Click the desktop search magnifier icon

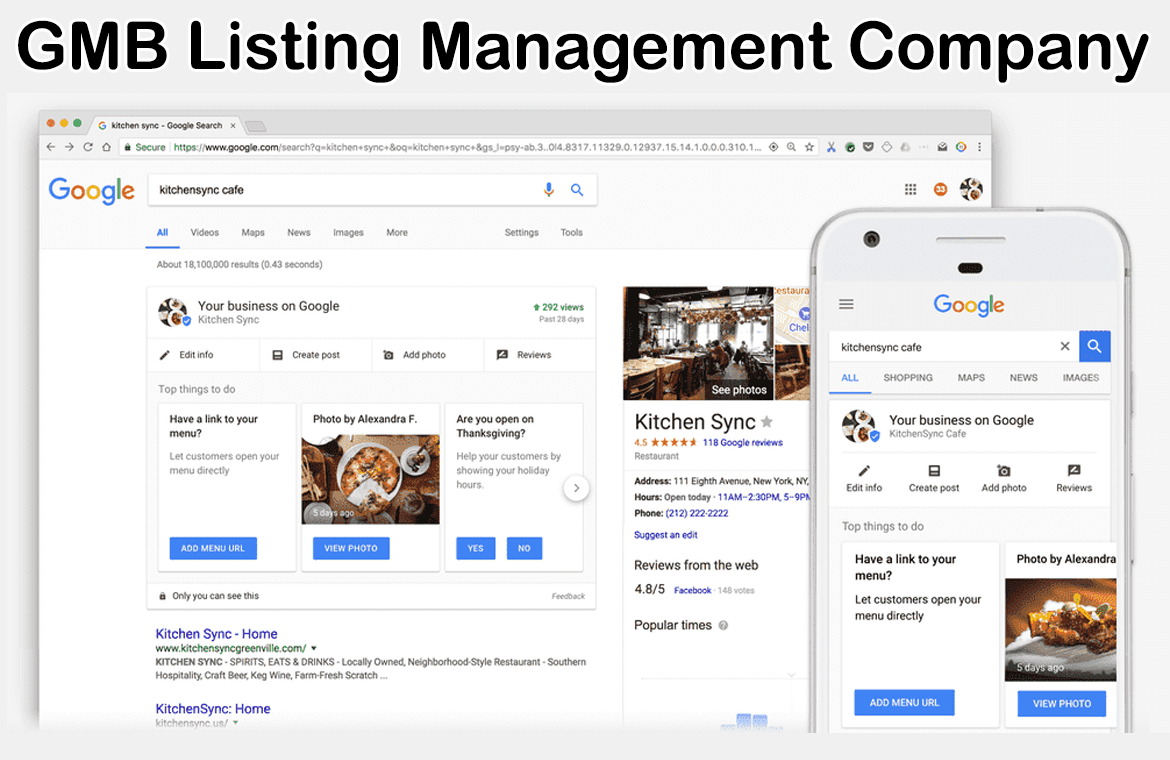[577, 189]
